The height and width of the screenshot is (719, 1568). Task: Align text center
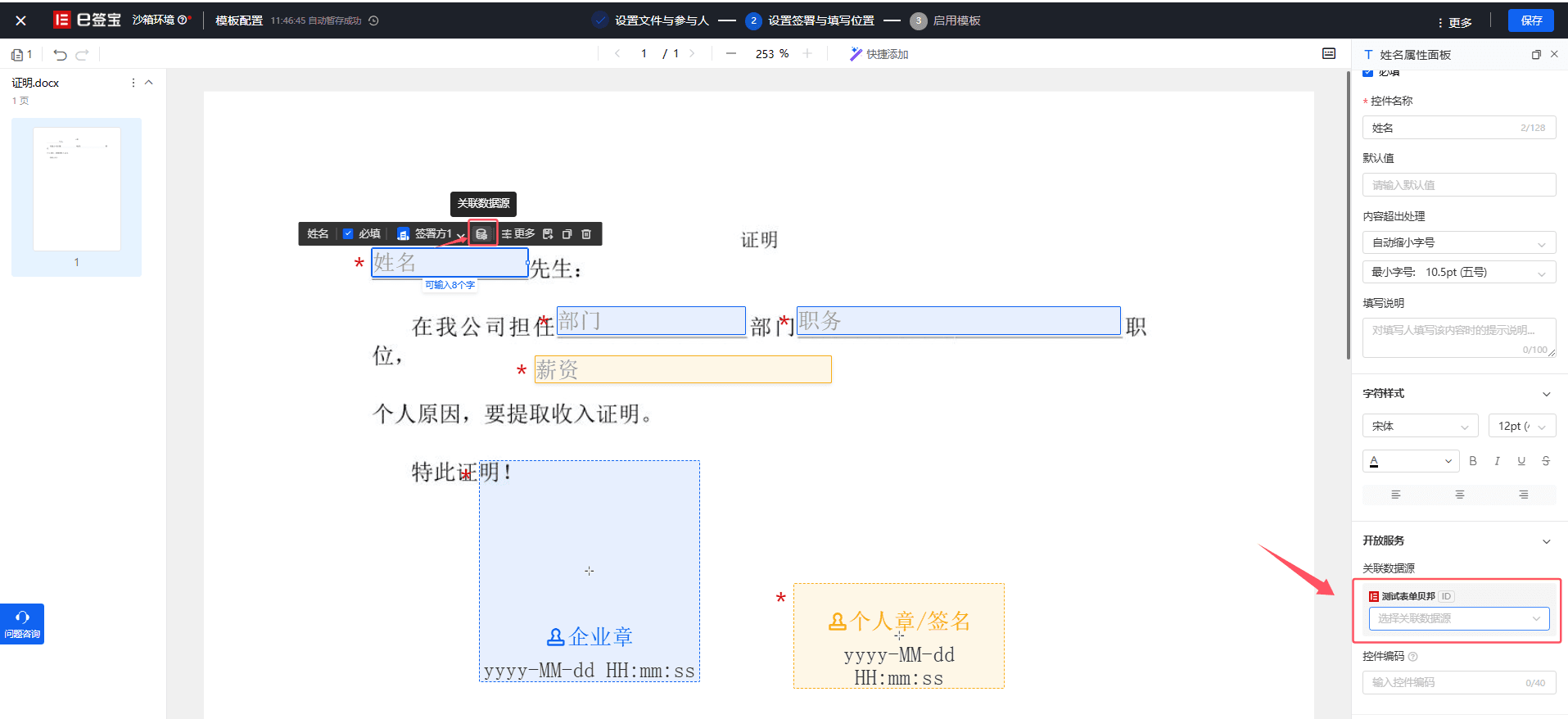coord(1460,495)
